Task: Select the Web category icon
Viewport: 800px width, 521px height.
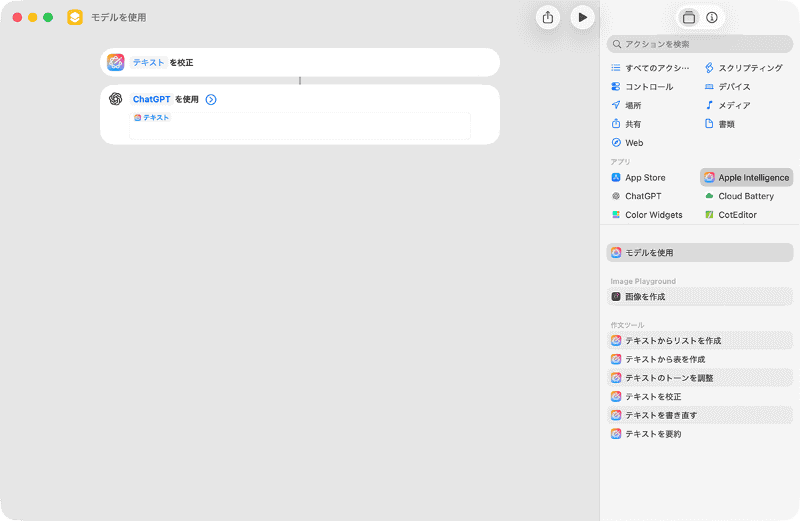Action: tap(616, 143)
